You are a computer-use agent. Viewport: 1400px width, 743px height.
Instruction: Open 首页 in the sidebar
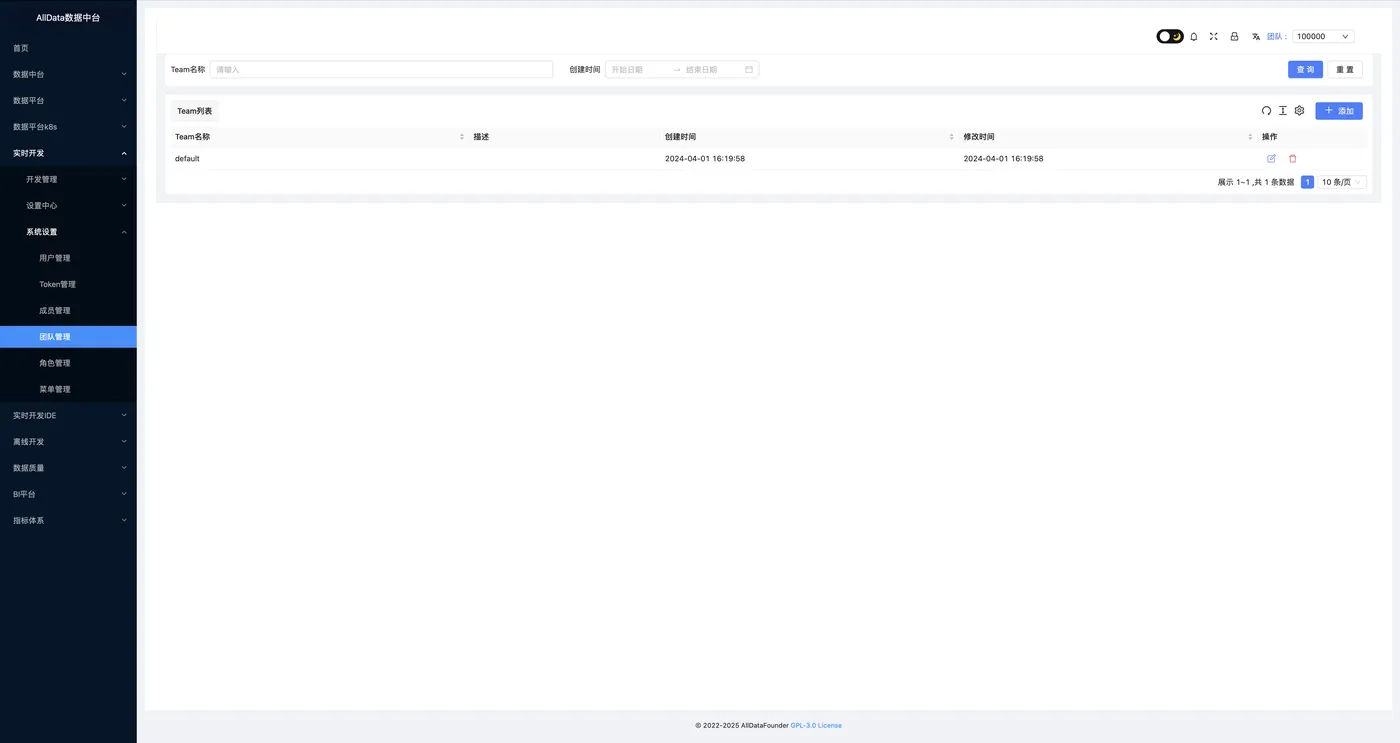(68, 48)
